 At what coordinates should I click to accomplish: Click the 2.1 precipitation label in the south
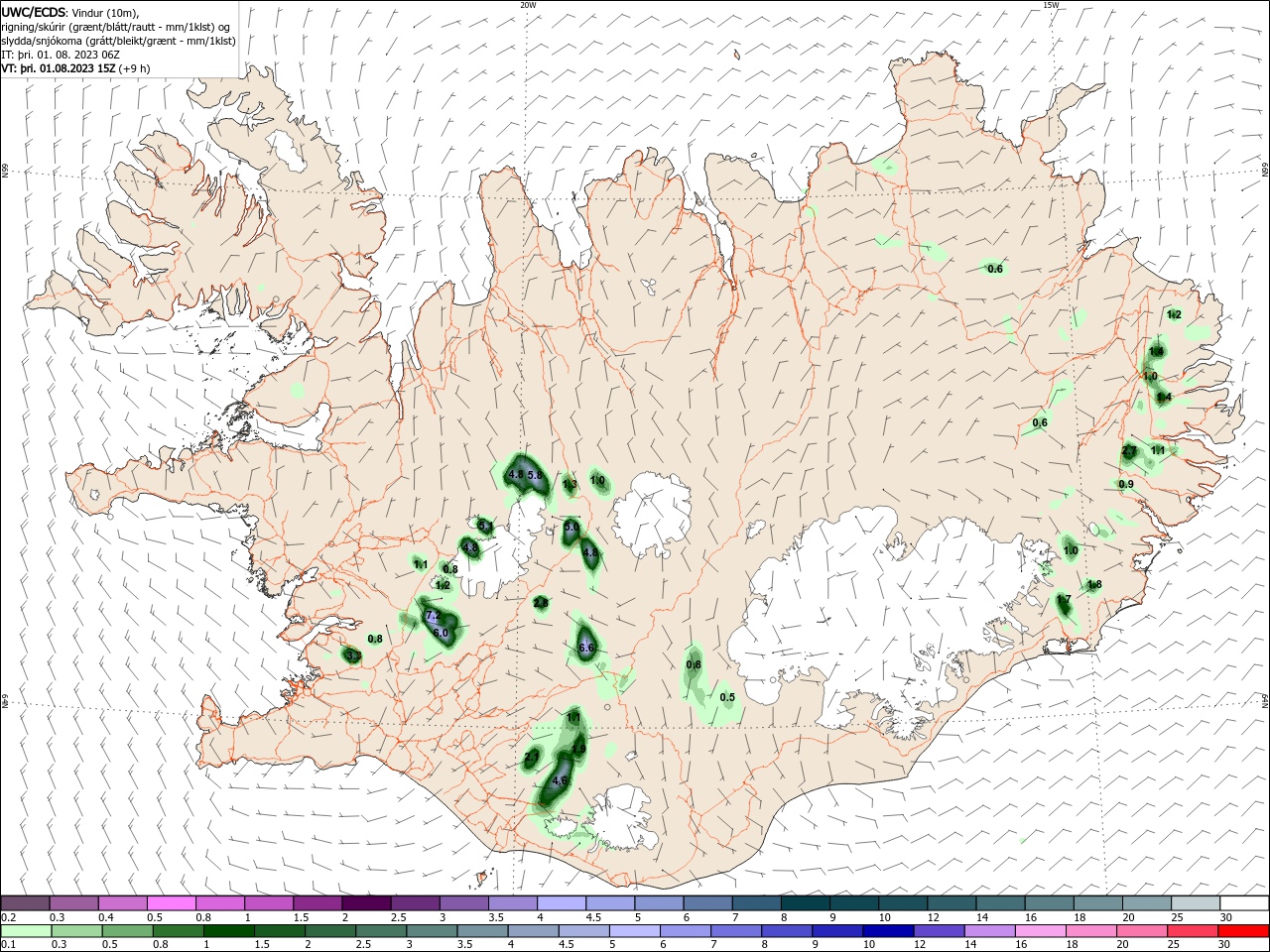[532, 757]
